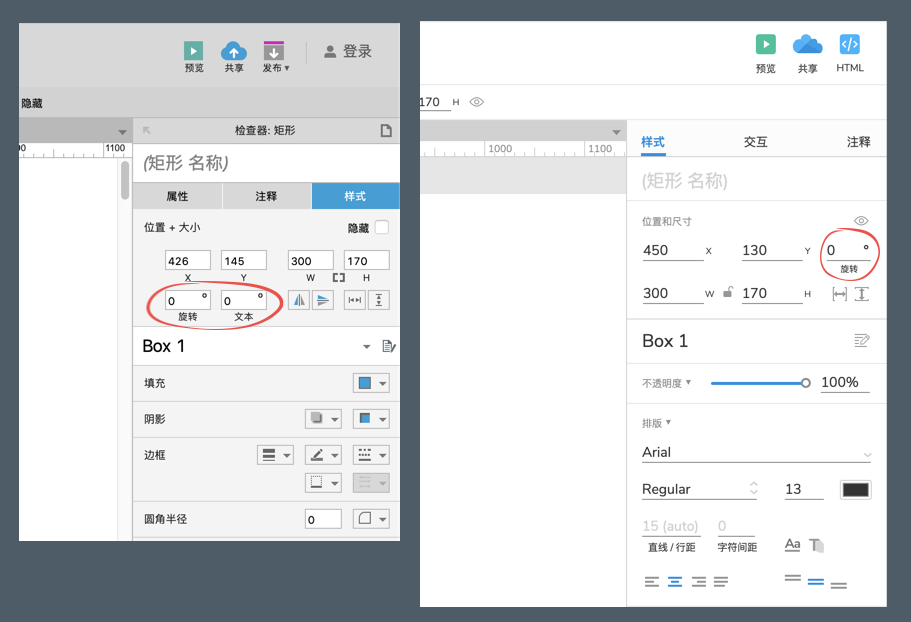
Task: Click the aspect ratio lock icon
Action: [729, 293]
